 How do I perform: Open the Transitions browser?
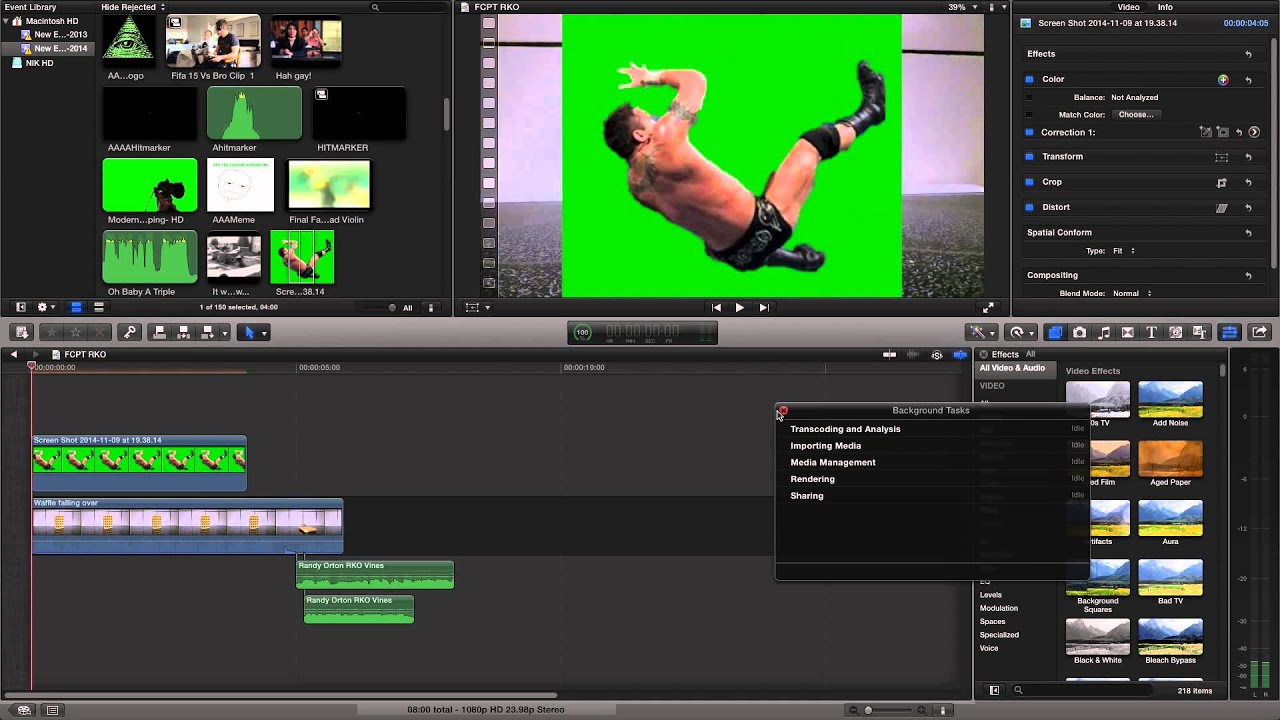pyautogui.click(x=1128, y=332)
